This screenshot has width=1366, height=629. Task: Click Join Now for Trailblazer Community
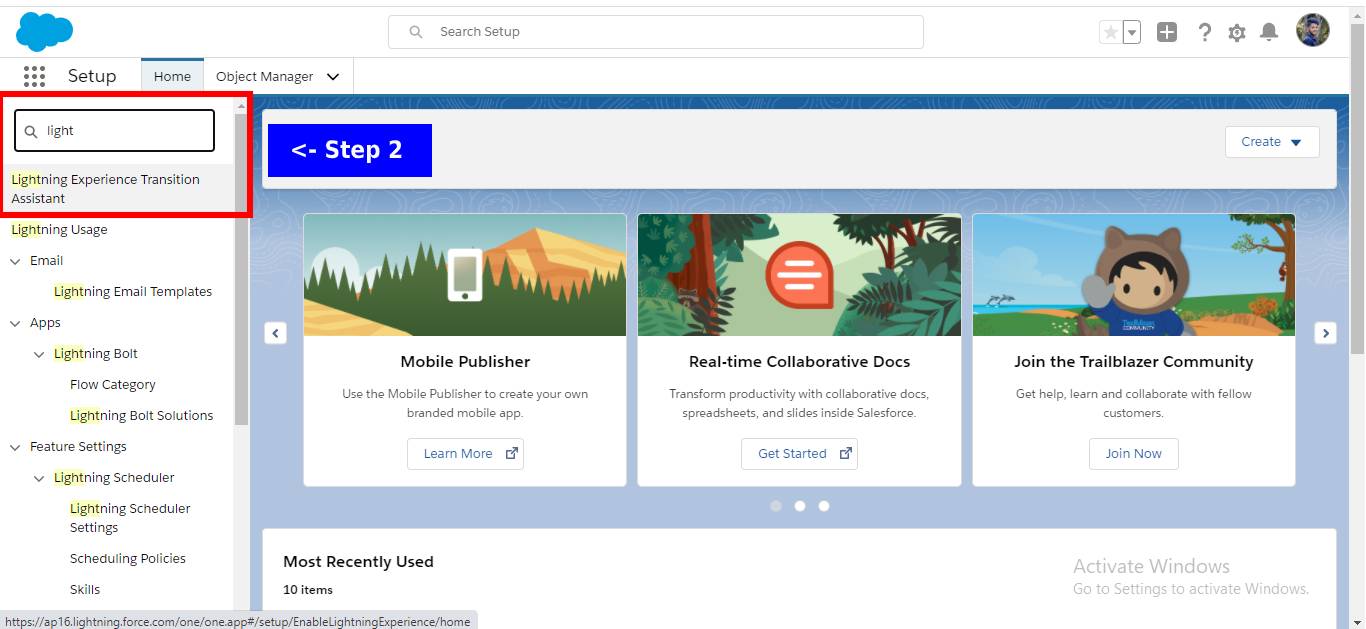tap(1133, 453)
